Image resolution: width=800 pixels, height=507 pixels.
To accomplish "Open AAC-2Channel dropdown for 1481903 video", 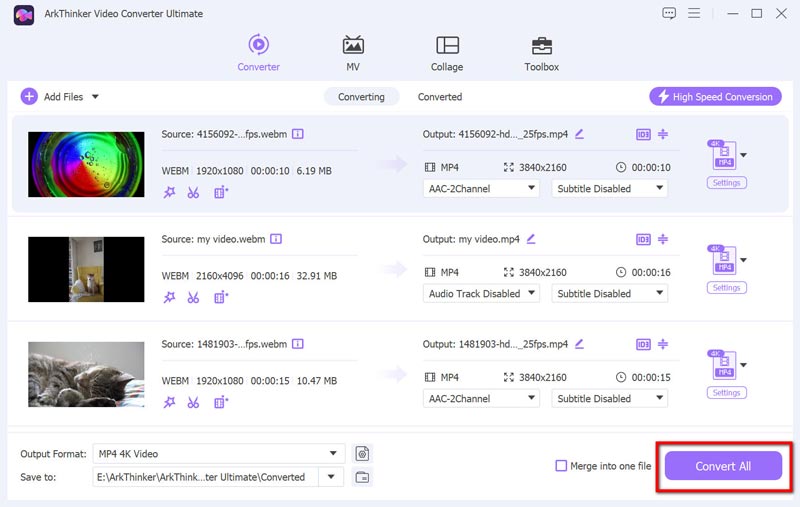I will (x=481, y=399).
